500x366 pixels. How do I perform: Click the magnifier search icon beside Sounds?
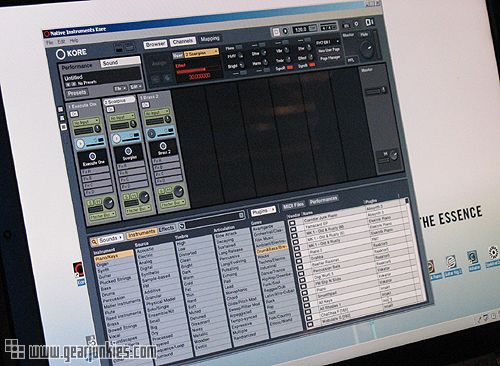click(94, 241)
